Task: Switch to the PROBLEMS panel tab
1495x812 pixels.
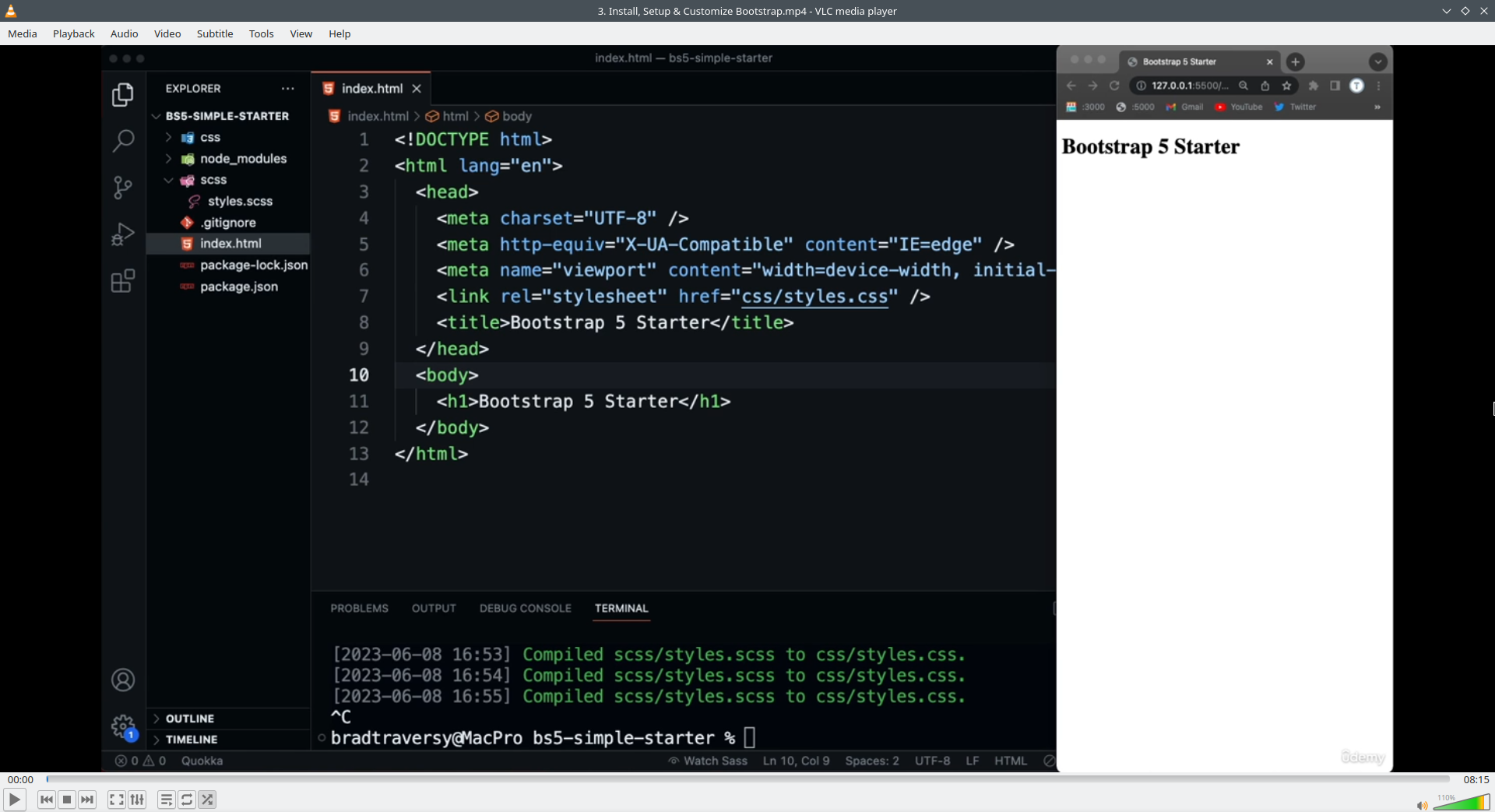Action: click(x=360, y=608)
